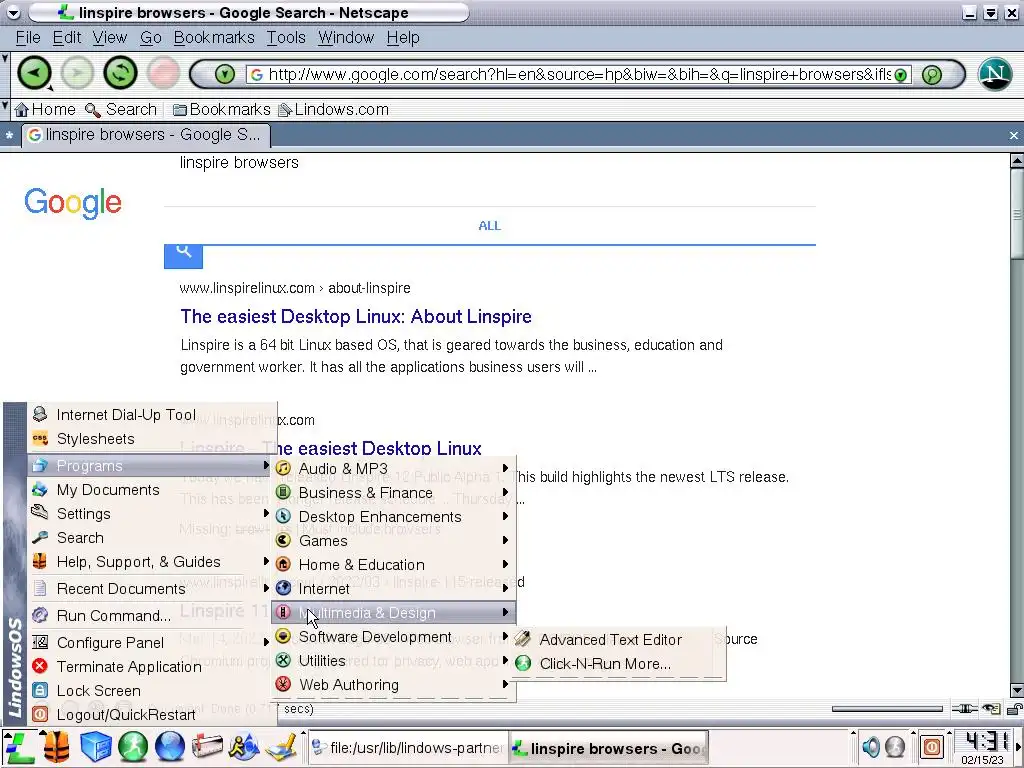The width and height of the screenshot is (1024, 768).
Task: Click the Back navigation button
Action: [33, 72]
